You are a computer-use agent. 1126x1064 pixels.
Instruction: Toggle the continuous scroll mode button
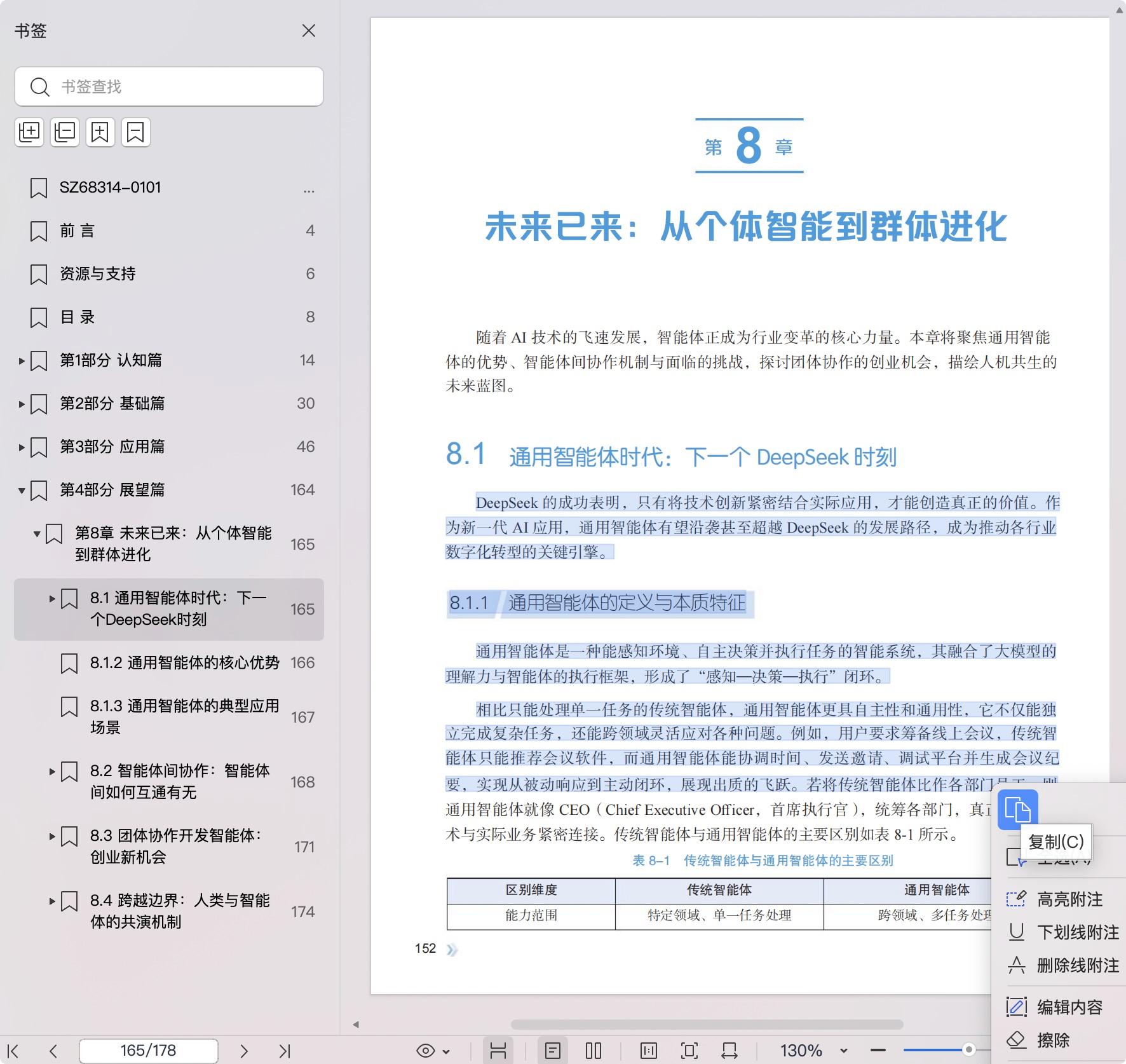pyautogui.click(x=498, y=1051)
